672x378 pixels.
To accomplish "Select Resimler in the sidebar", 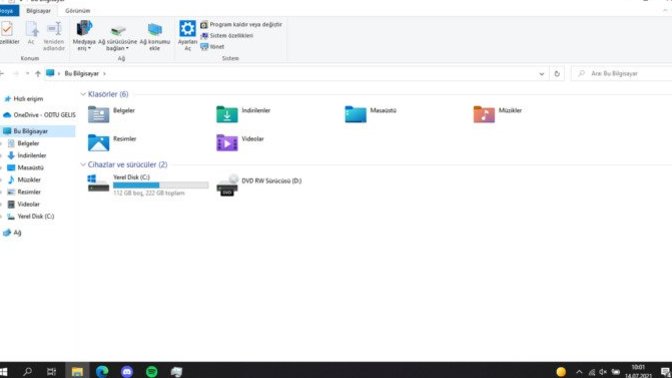I will (x=29, y=192).
